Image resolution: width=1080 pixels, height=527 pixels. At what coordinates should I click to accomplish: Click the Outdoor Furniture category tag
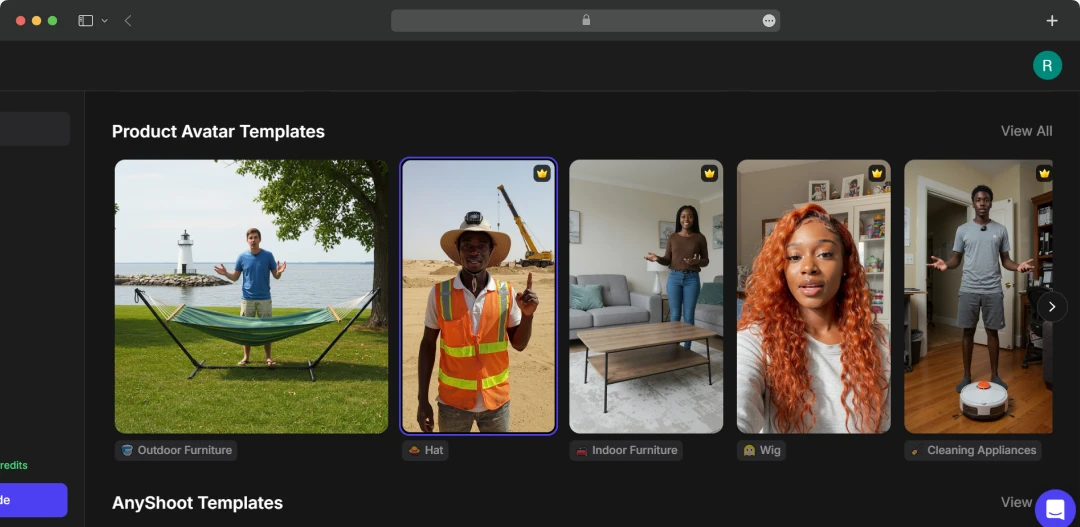pyautogui.click(x=176, y=451)
